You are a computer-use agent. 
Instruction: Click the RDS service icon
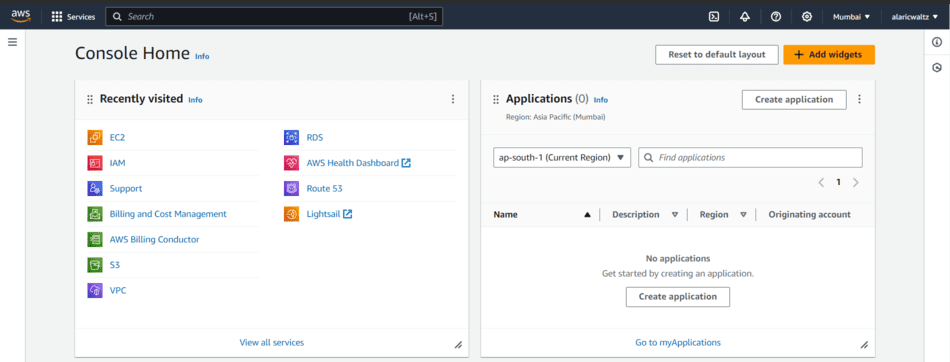(x=291, y=138)
